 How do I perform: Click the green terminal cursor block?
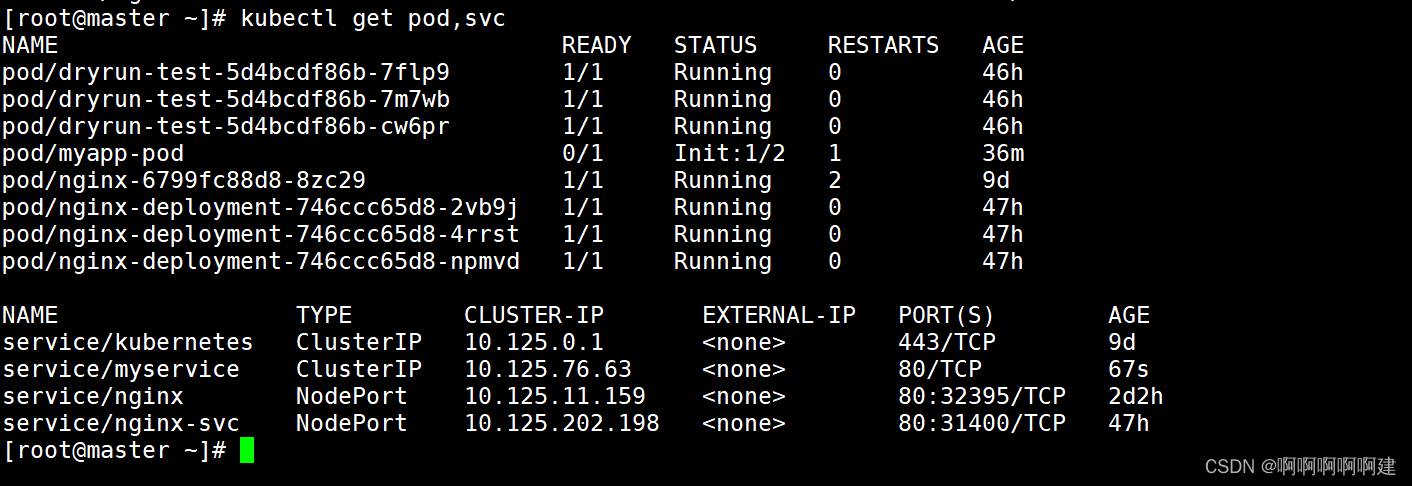(246, 451)
